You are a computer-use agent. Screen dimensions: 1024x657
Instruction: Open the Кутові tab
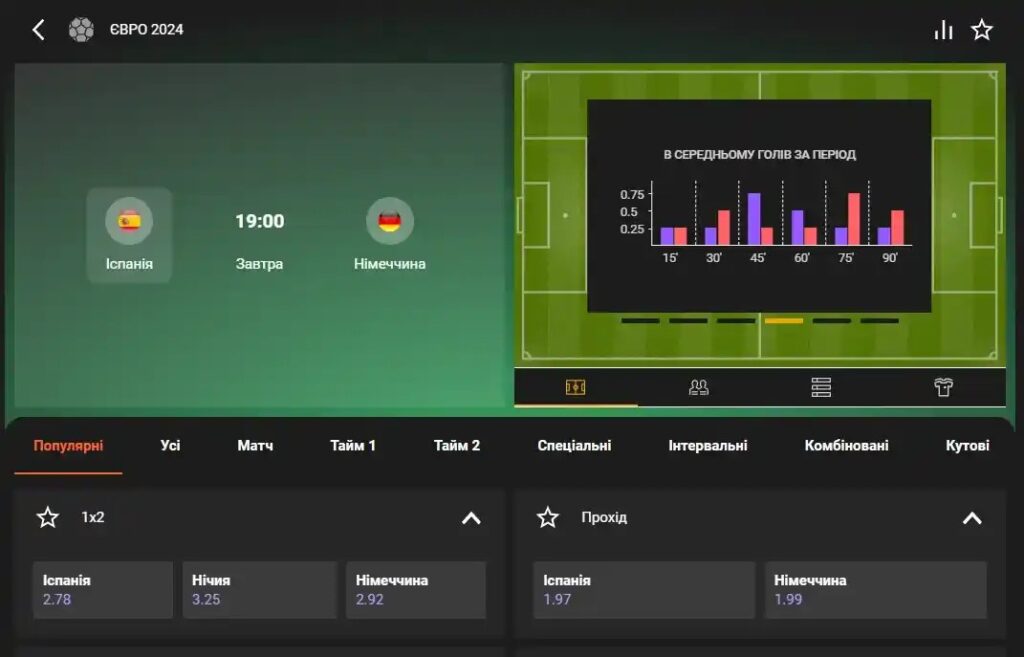tap(967, 445)
